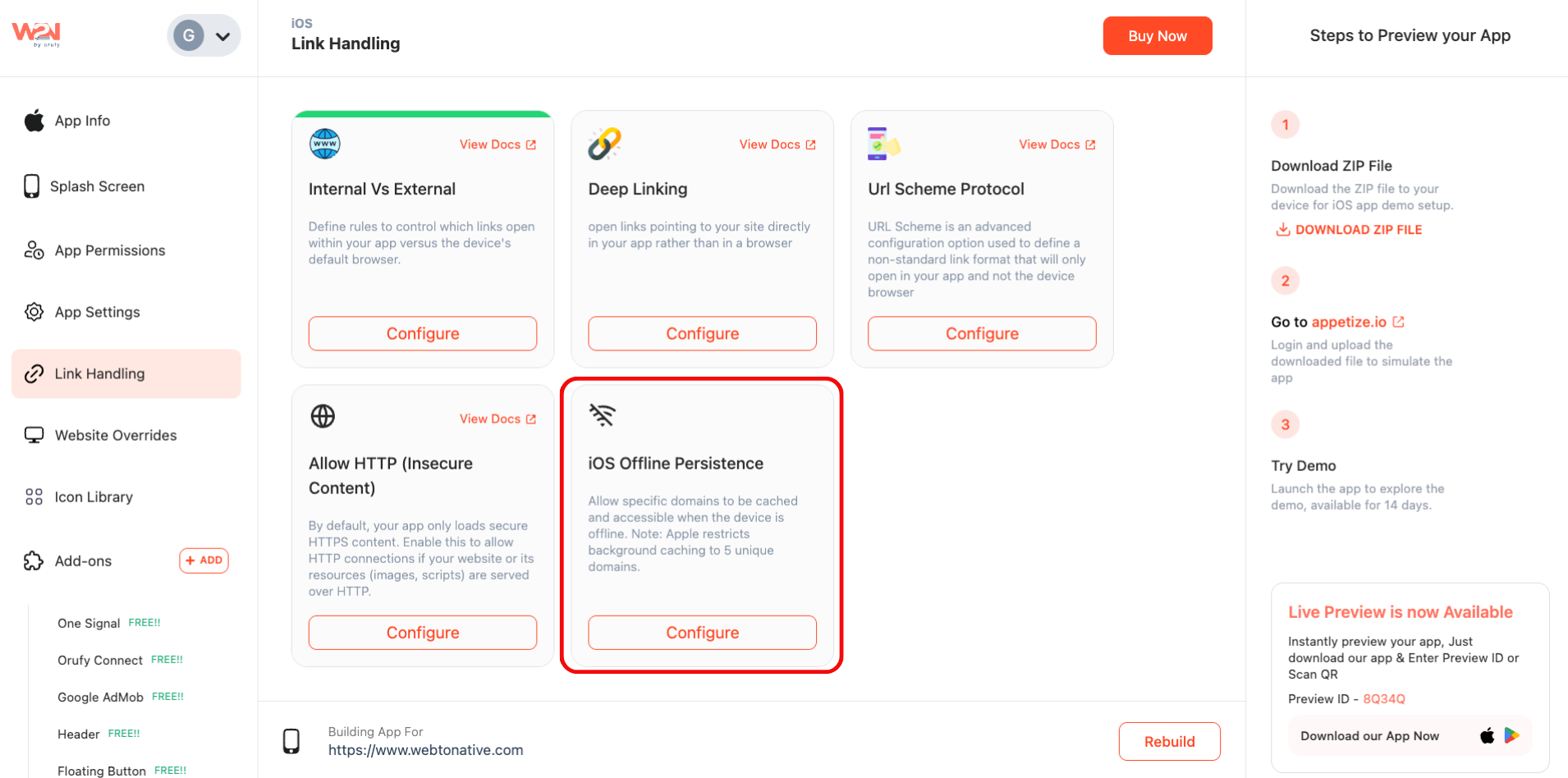Image resolution: width=1568 pixels, height=778 pixels.
Task: Configure iOS Offline Persistence
Action: tap(702, 633)
